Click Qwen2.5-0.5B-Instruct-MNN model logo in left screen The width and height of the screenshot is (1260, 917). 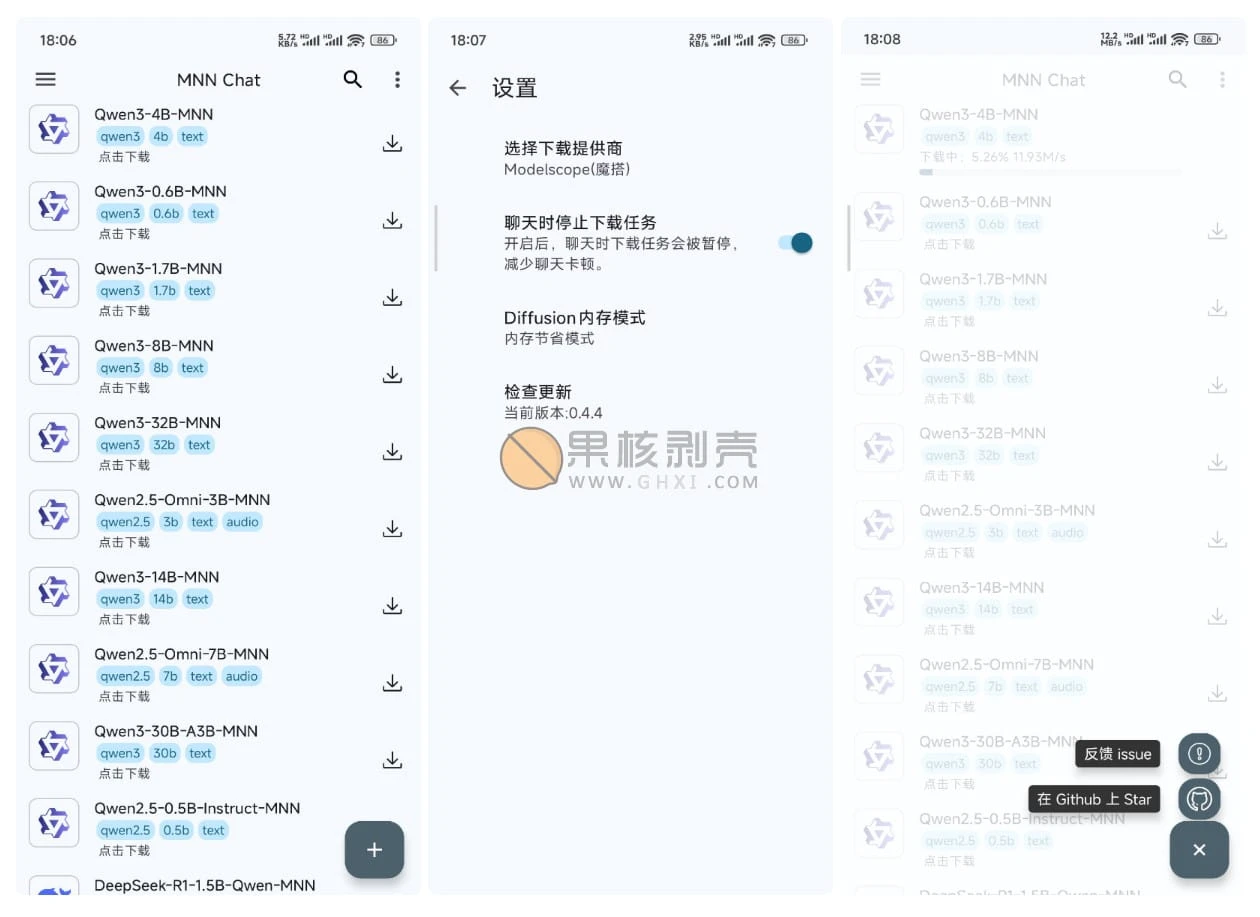click(54, 823)
